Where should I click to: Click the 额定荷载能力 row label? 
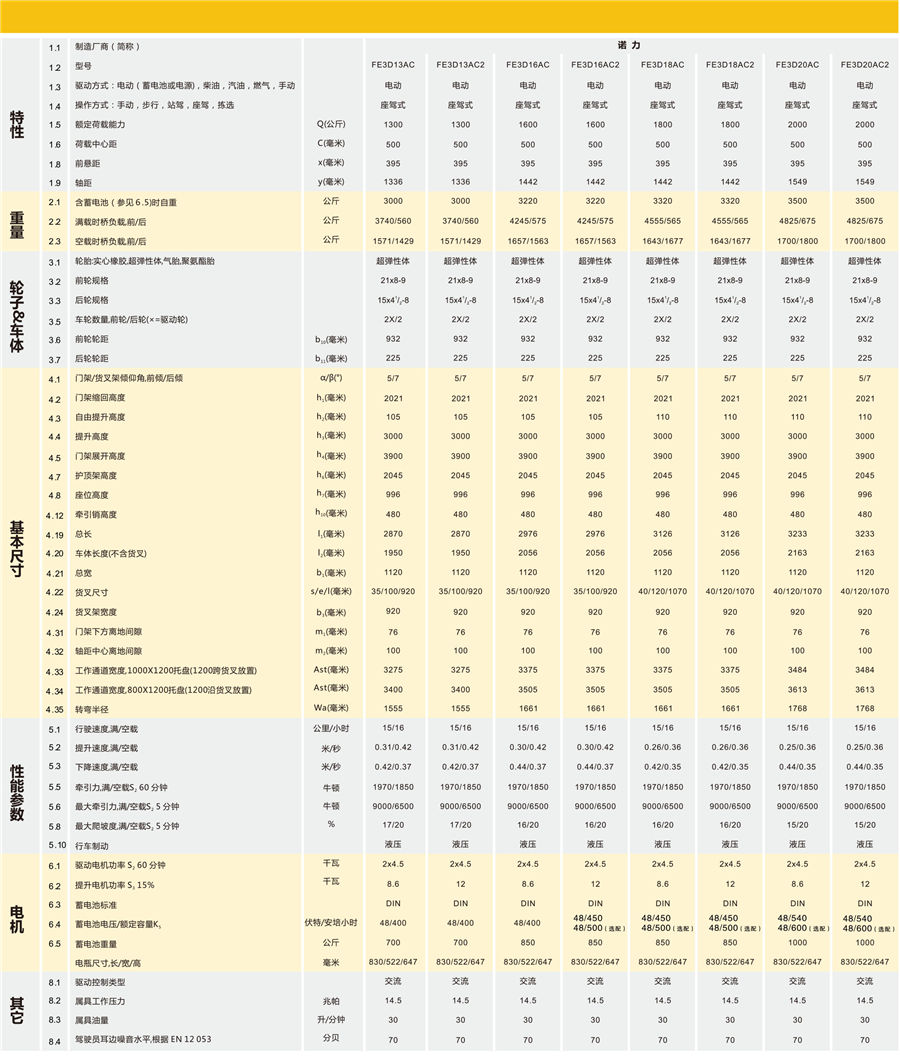tap(102, 124)
